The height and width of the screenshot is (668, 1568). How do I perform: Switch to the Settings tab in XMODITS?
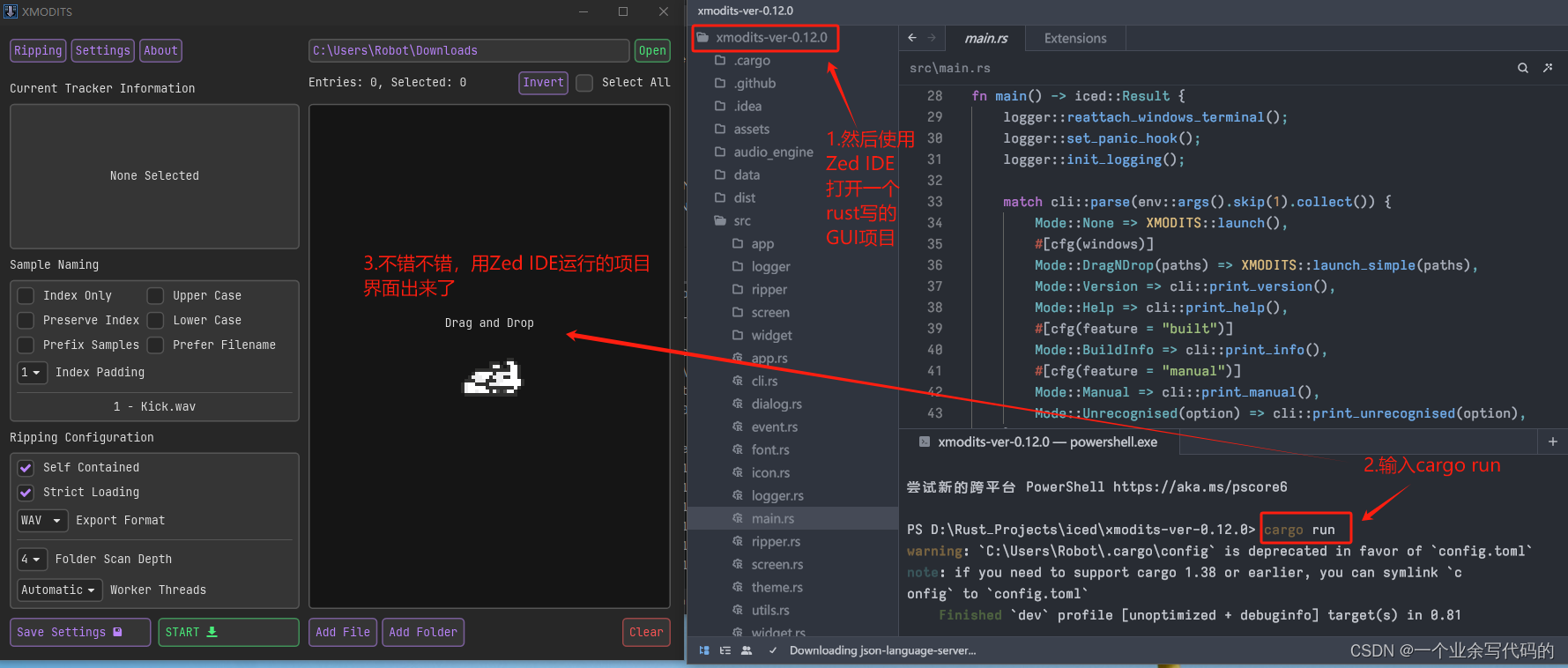tap(103, 50)
